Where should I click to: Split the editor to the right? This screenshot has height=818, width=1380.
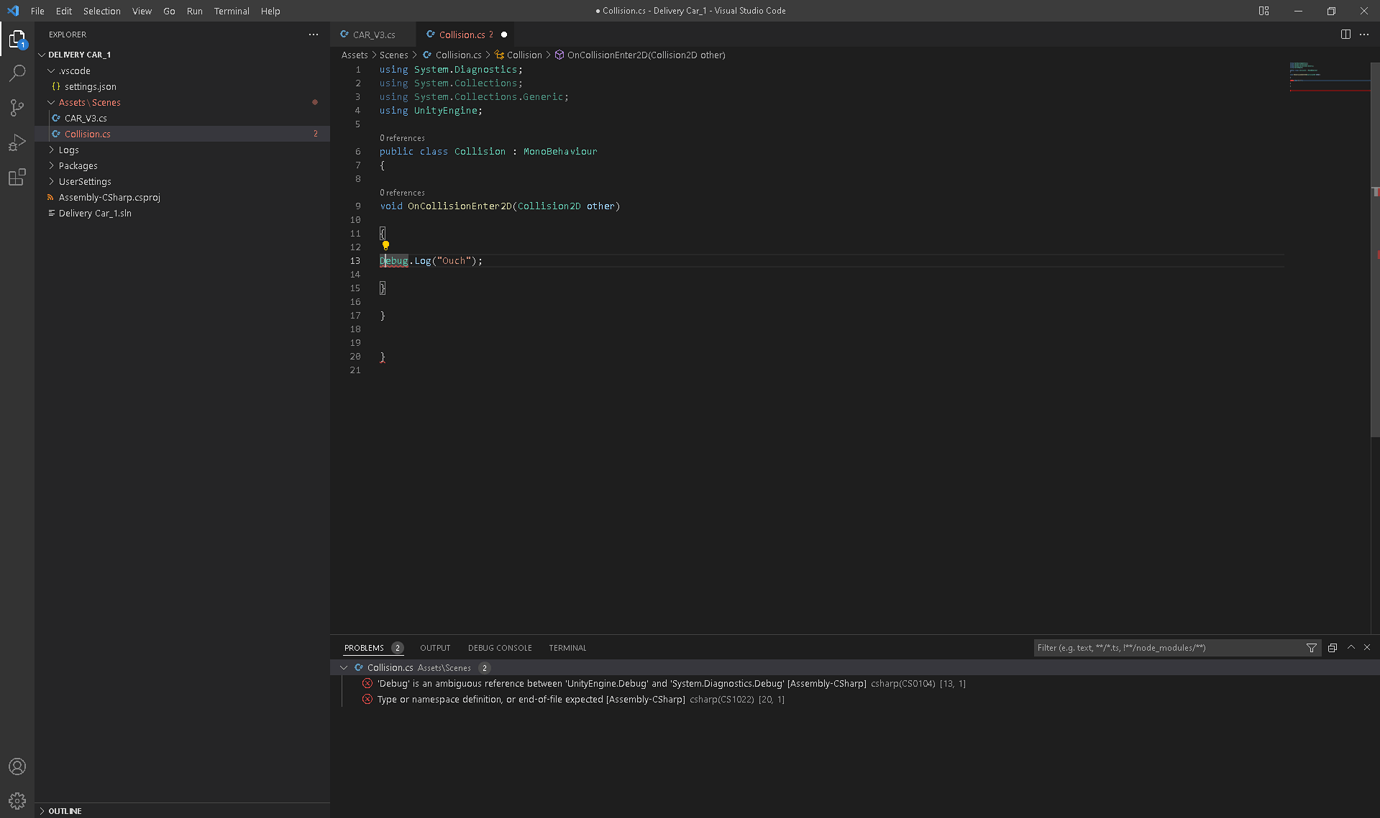1346,34
